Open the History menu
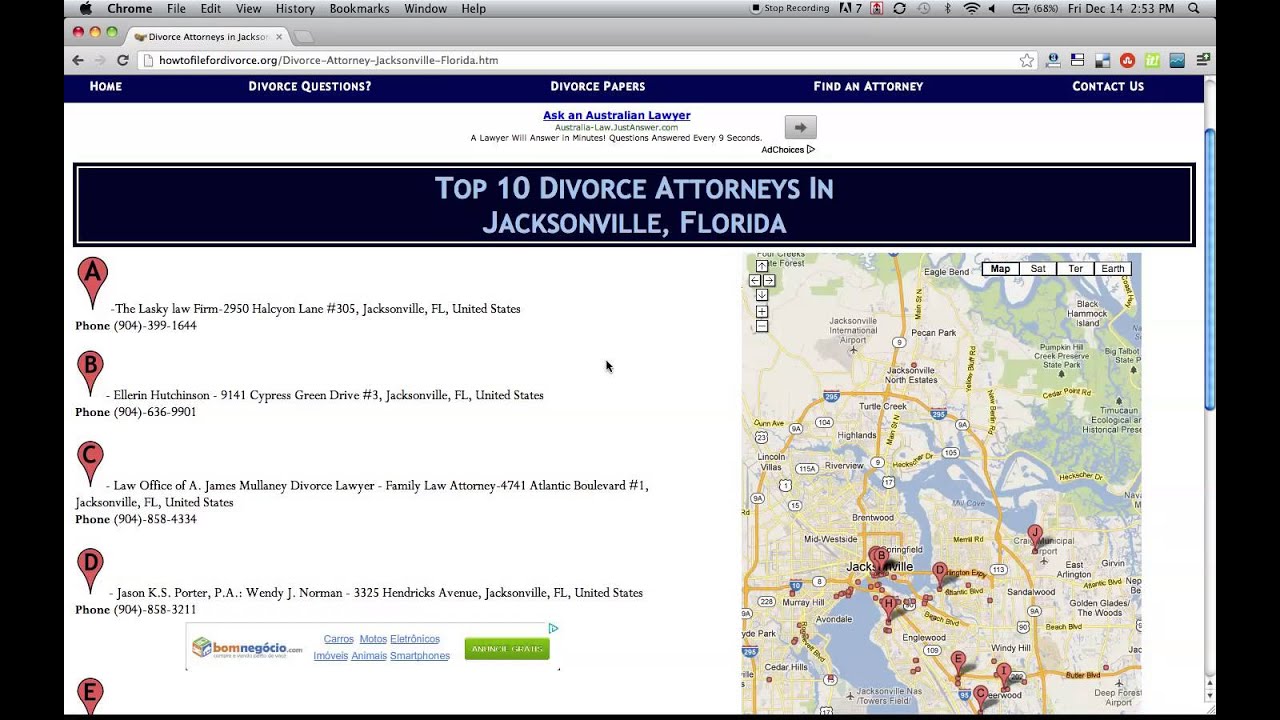 pos(295,8)
